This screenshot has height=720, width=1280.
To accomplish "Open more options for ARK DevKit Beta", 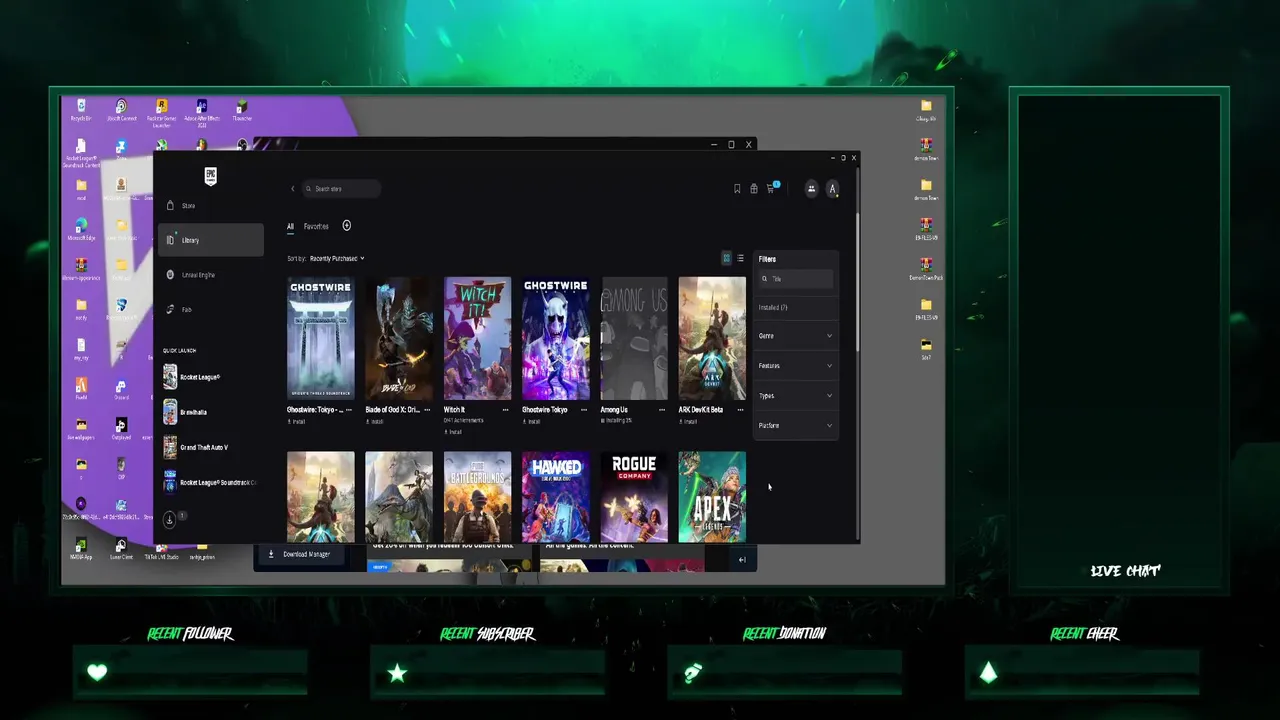I will click(740, 410).
